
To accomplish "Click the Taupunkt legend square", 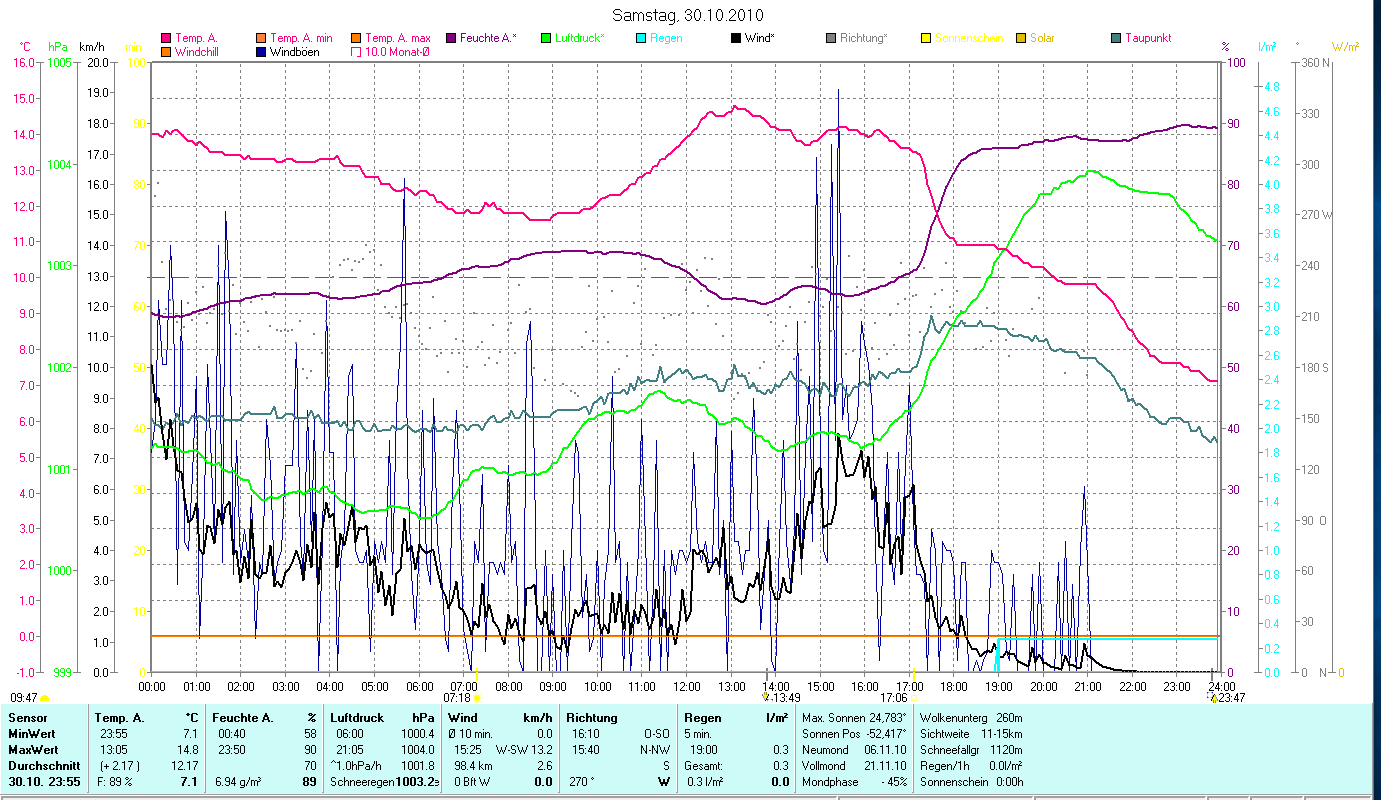I will 1116,38.
